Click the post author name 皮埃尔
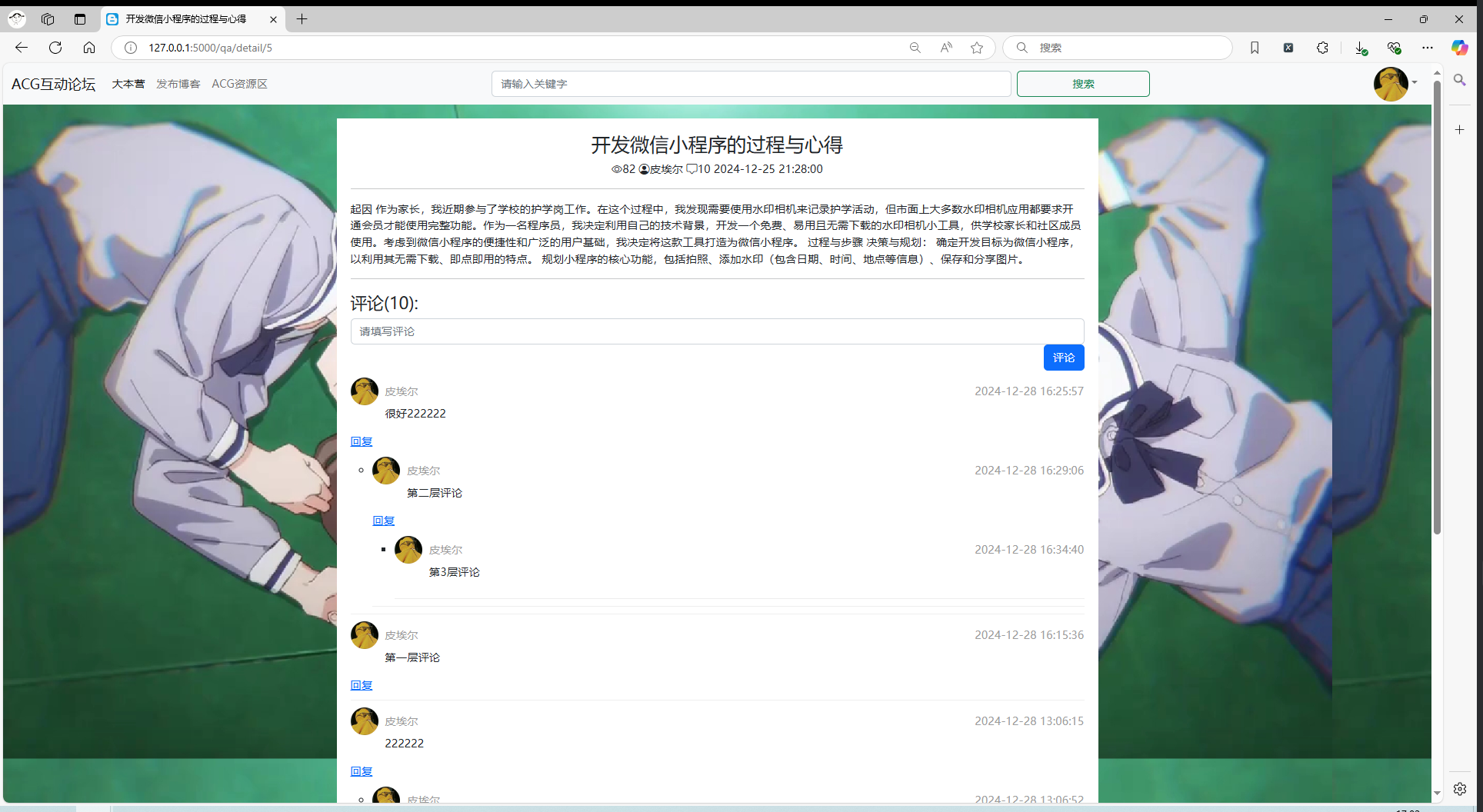Image resolution: width=1483 pixels, height=812 pixels. tap(666, 169)
